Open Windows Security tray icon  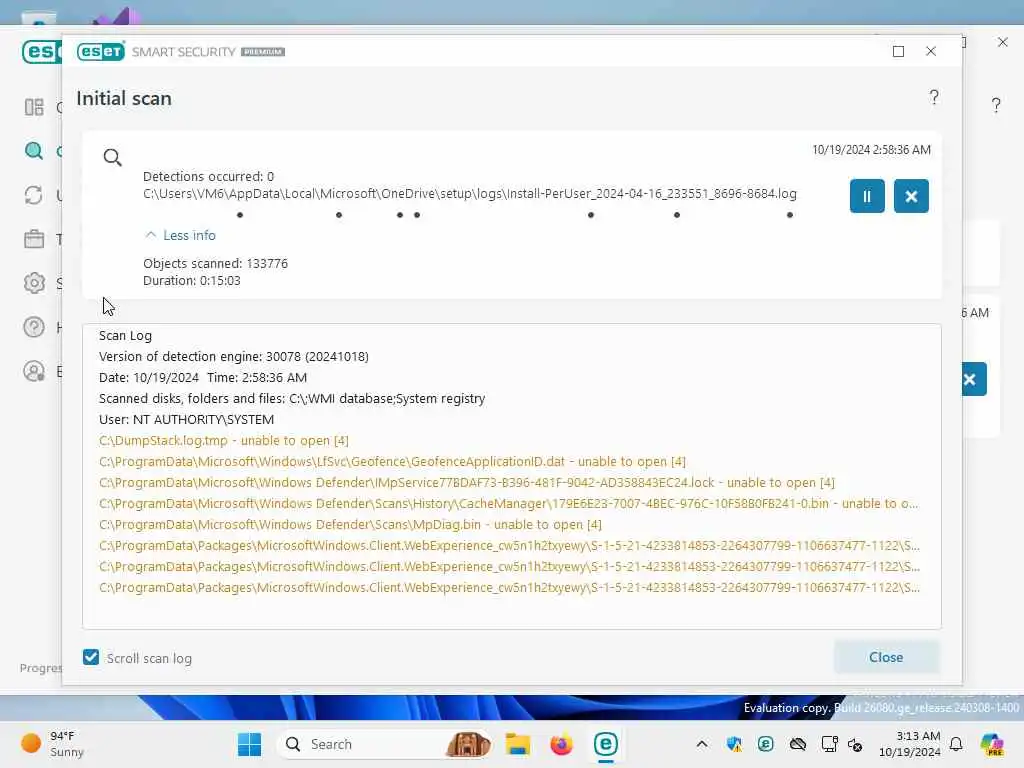pyautogui.click(x=734, y=744)
